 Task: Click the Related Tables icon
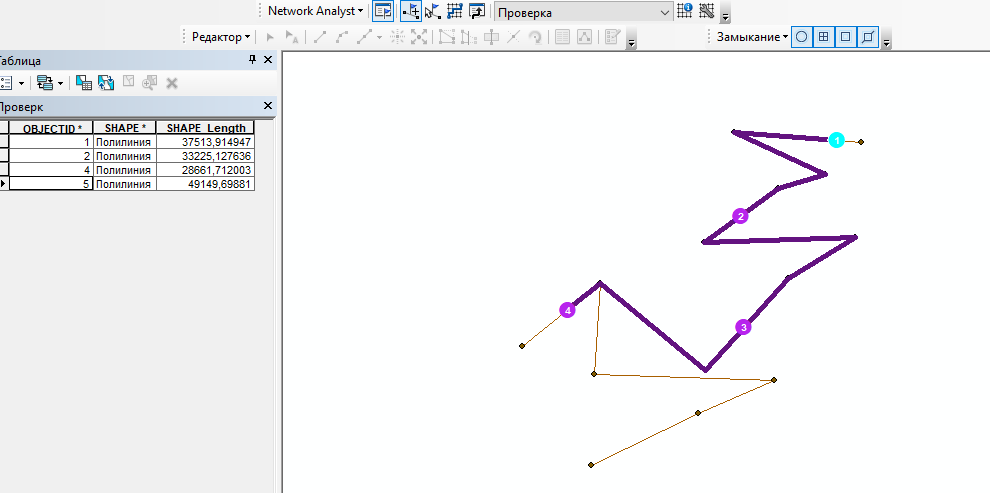45,83
